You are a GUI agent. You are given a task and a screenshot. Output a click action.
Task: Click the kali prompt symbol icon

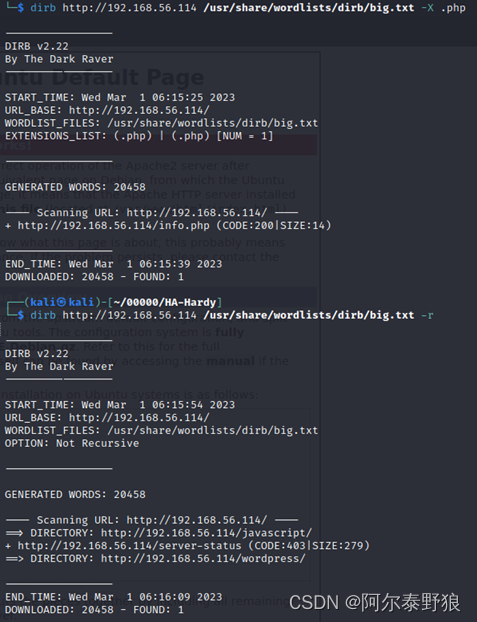tap(61, 302)
